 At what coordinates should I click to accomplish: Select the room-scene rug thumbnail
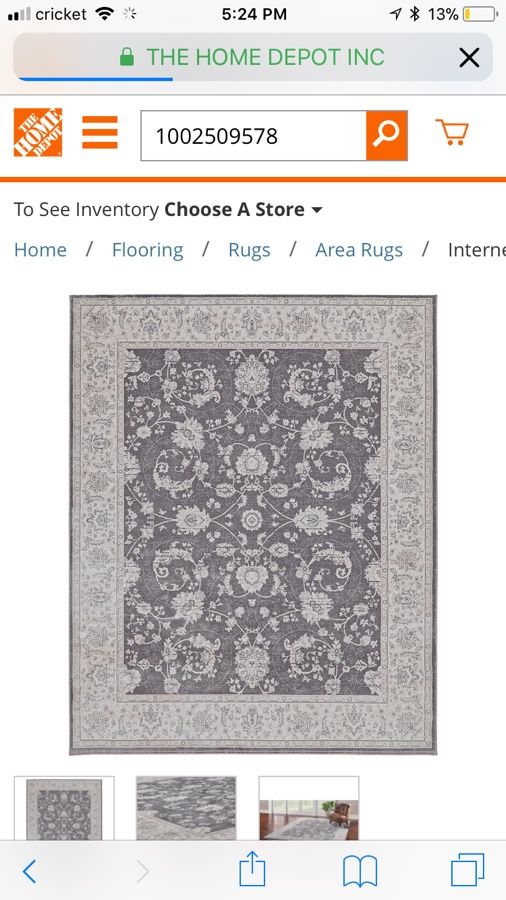point(309,809)
